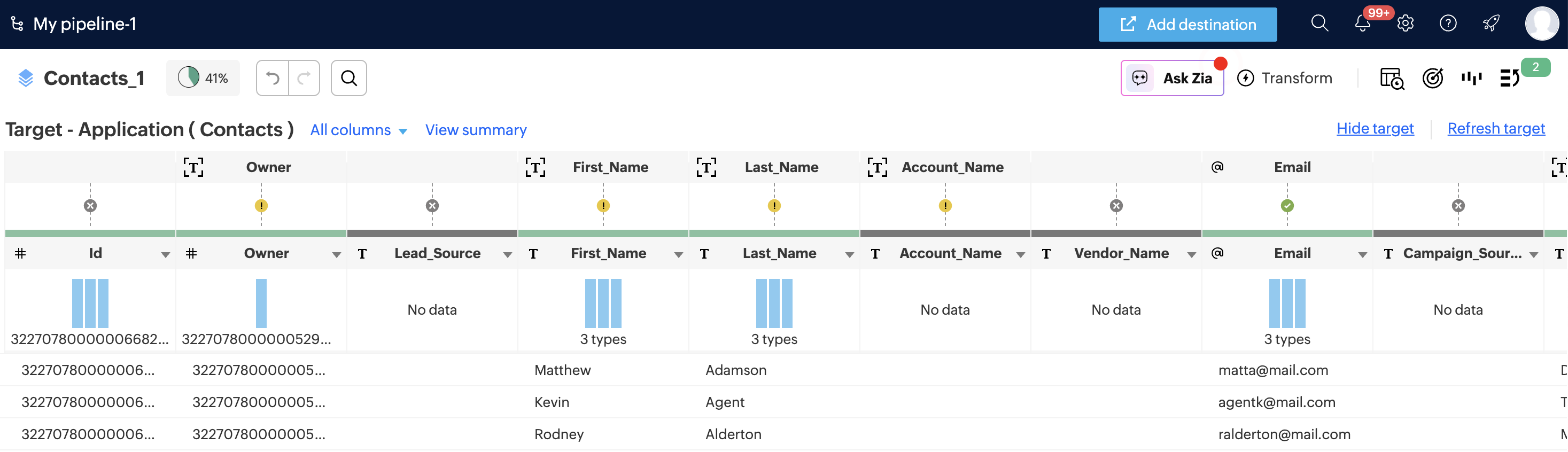This screenshot has height=452, width=1568.
Task: Toggle the Lead_Source unmapped X marker
Action: pos(432,206)
